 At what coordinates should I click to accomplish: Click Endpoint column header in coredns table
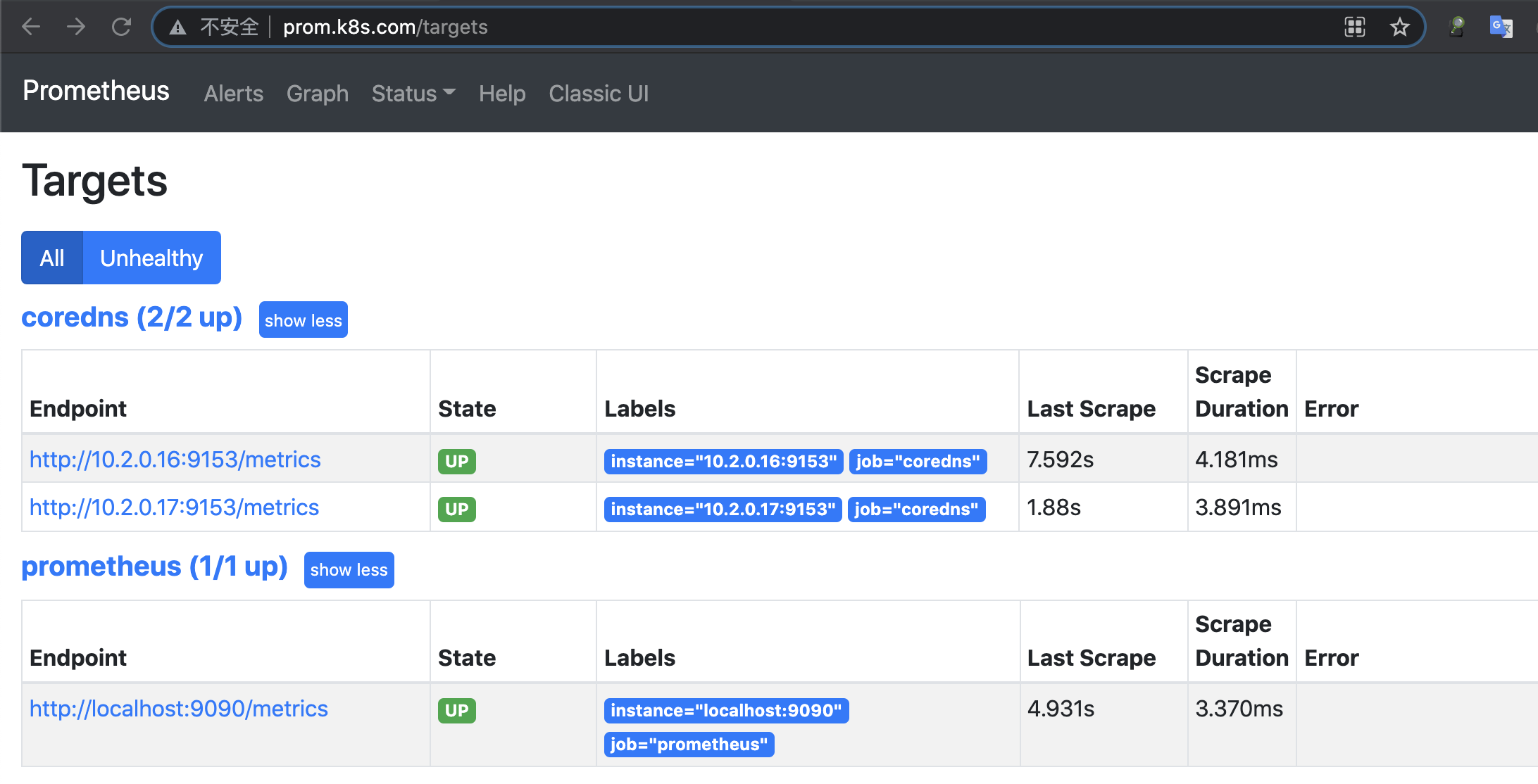coord(78,408)
